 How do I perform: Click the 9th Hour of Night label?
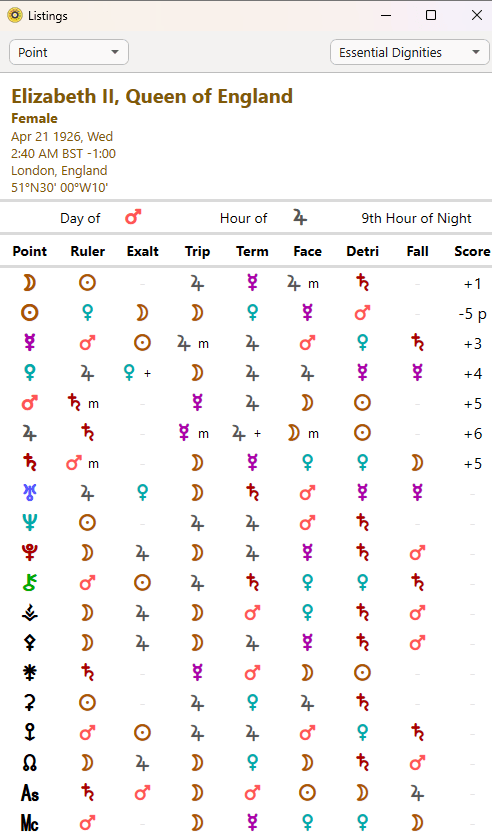click(417, 218)
